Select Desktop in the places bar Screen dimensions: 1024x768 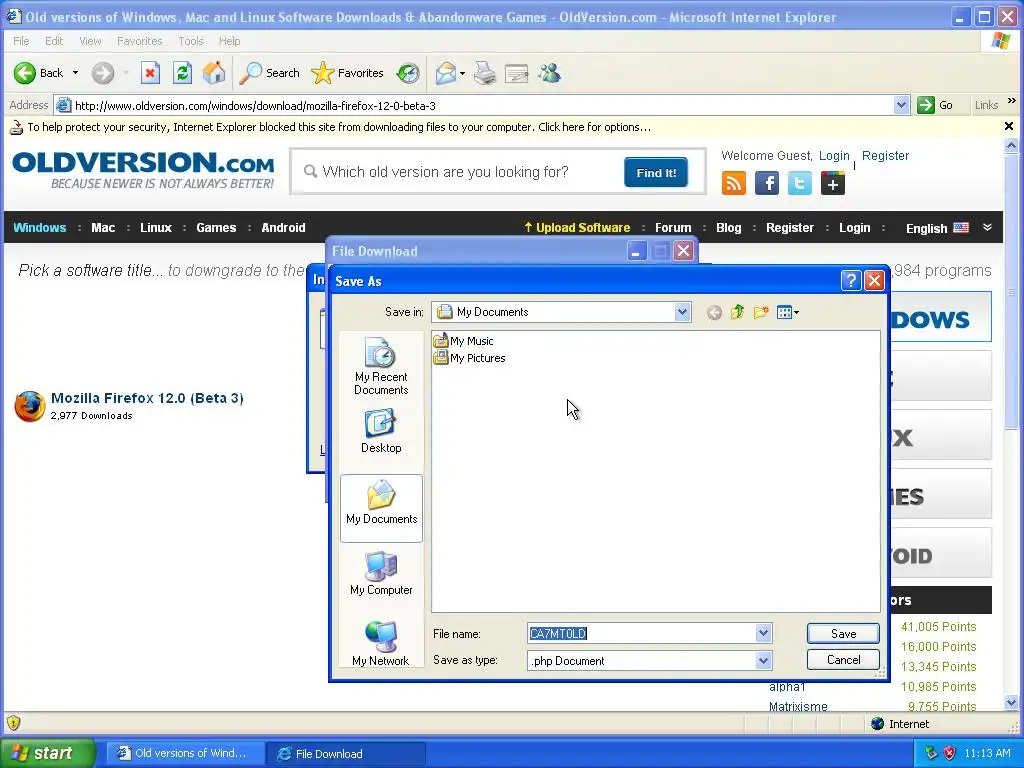381,431
